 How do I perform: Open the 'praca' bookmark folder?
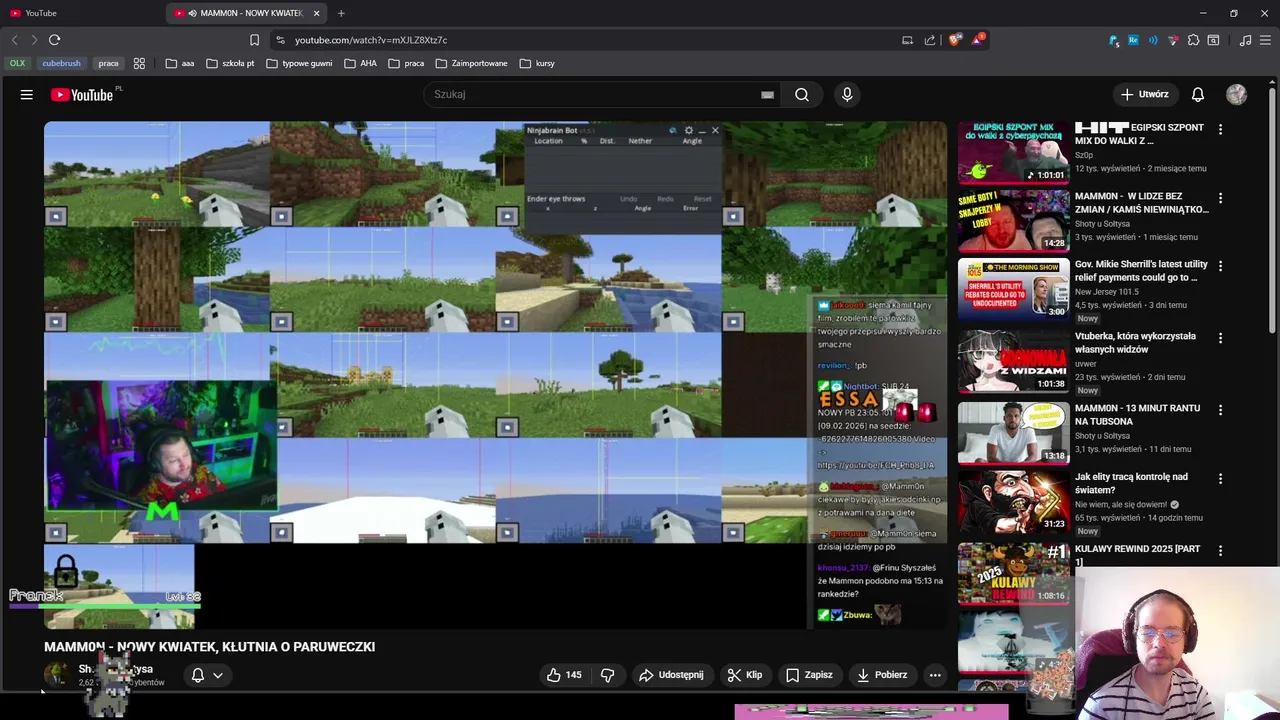point(407,63)
